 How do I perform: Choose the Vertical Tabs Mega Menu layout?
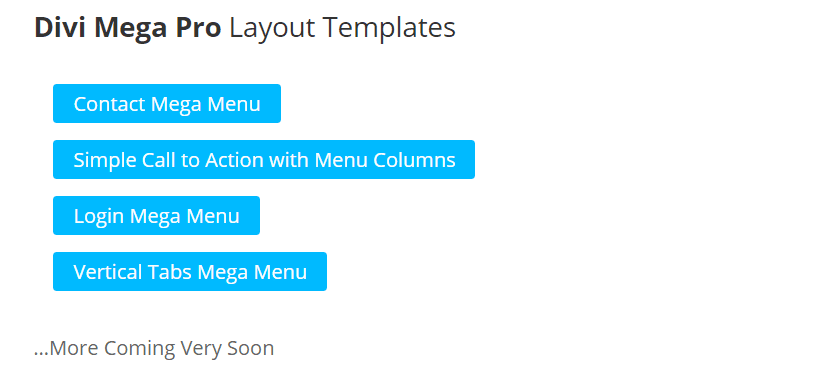point(190,272)
